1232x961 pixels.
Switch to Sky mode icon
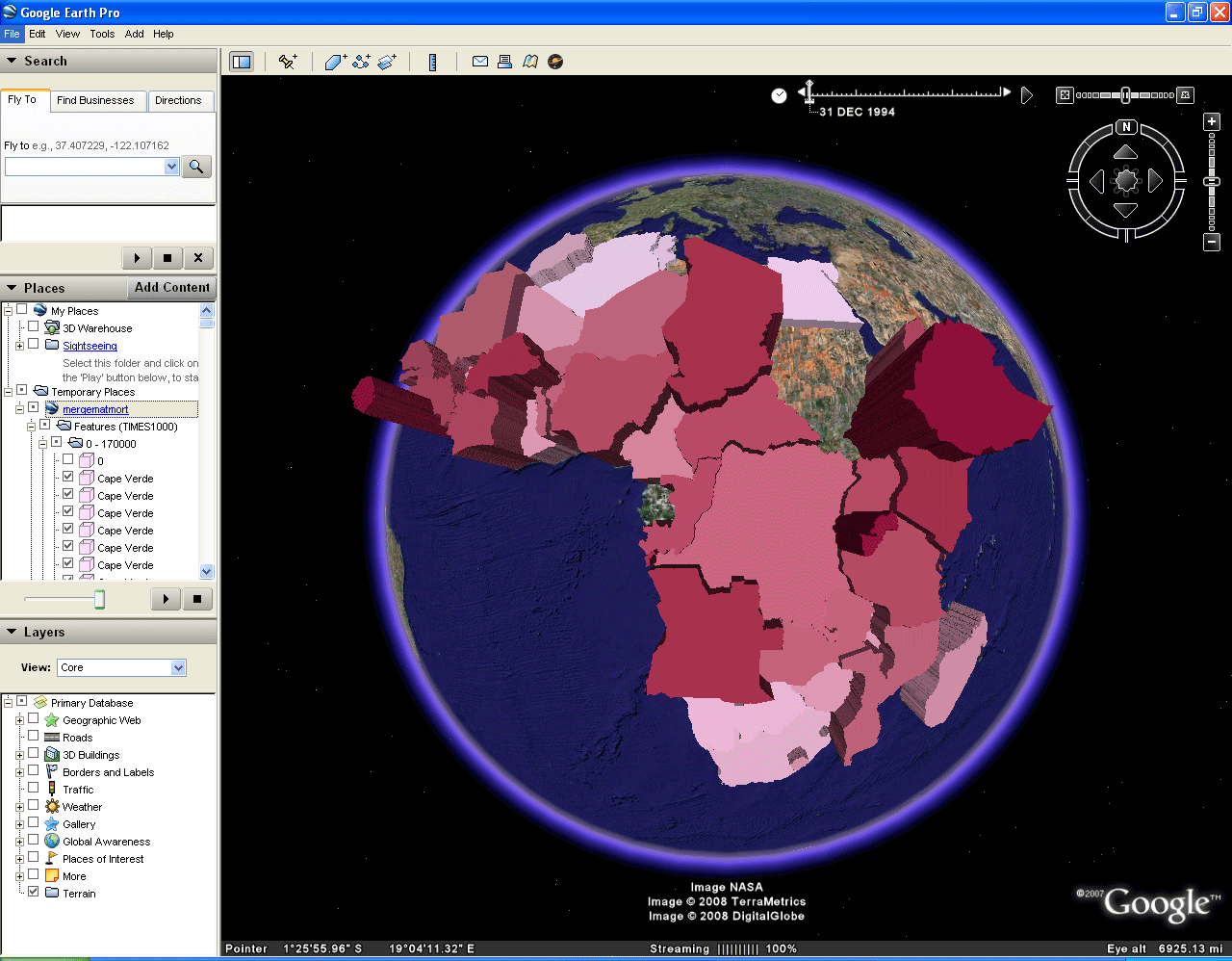[555, 62]
